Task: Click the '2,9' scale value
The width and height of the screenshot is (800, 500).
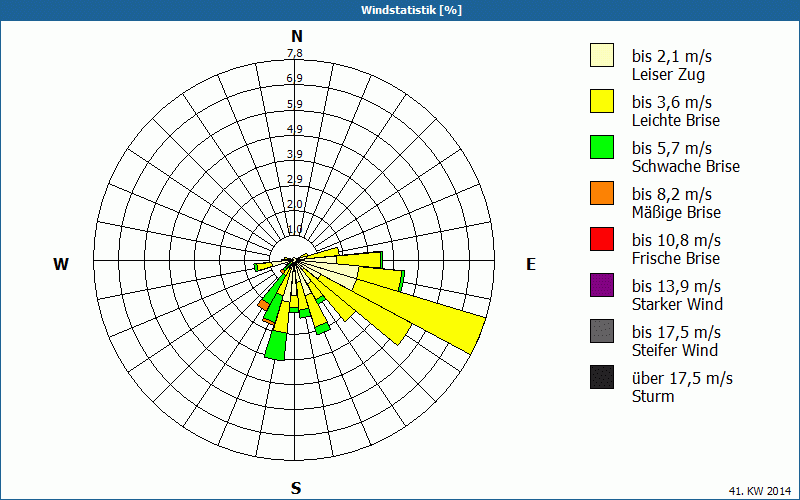Action: [x=294, y=179]
